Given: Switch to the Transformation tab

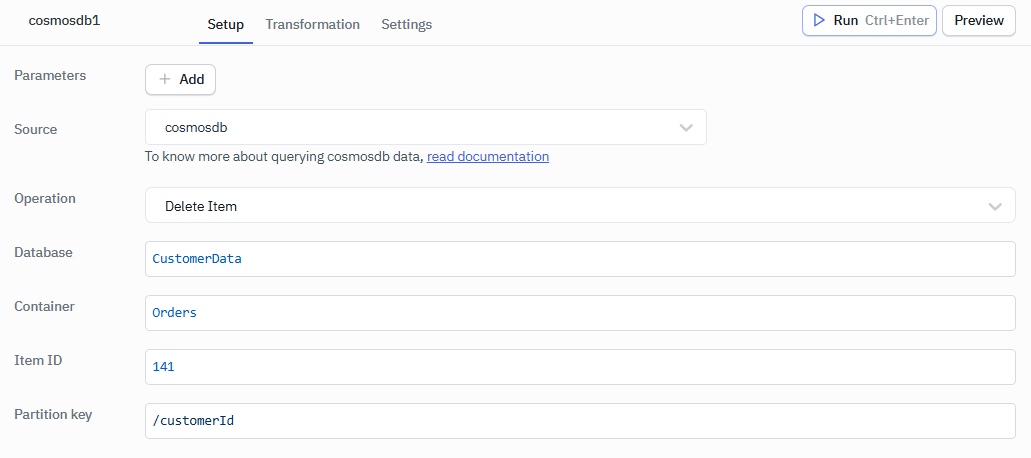Looking at the screenshot, I should [x=312, y=24].
